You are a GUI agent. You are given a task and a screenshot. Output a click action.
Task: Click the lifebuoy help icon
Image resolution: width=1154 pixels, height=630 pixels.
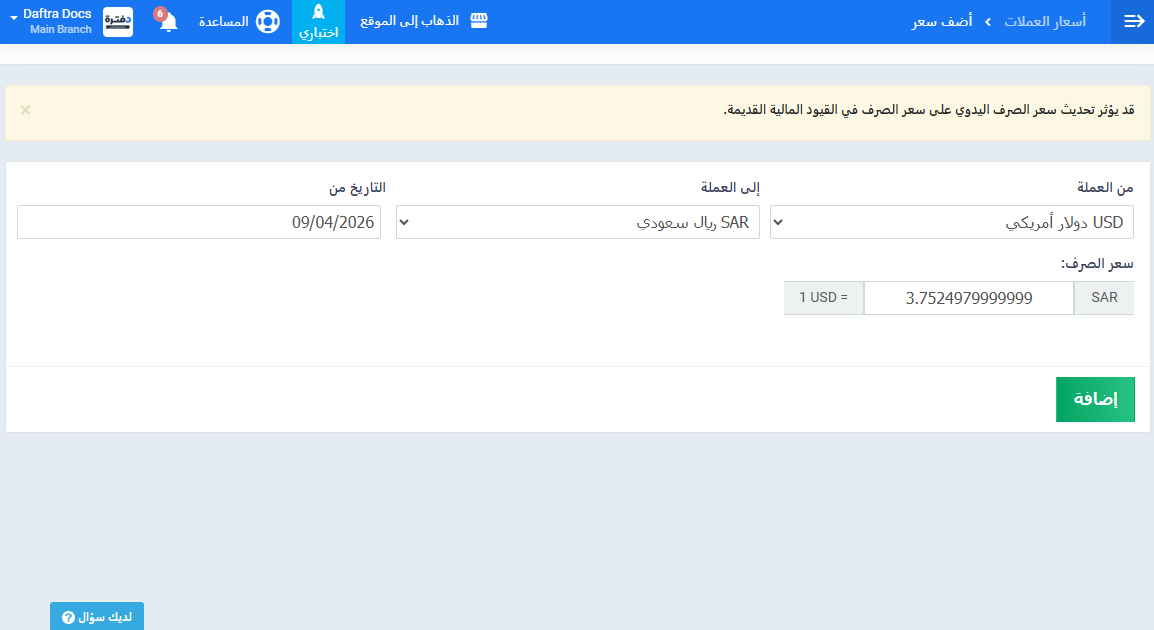pyautogui.click(x=267, y=22)
